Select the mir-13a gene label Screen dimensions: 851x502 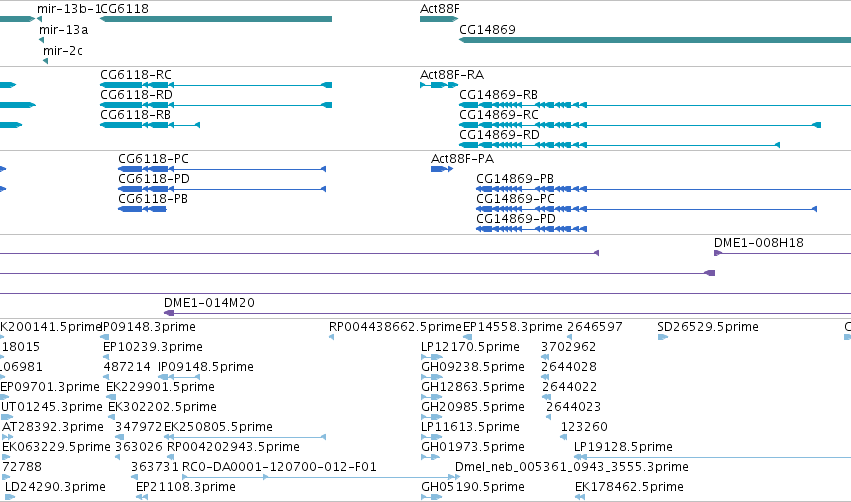click(63, 30)
